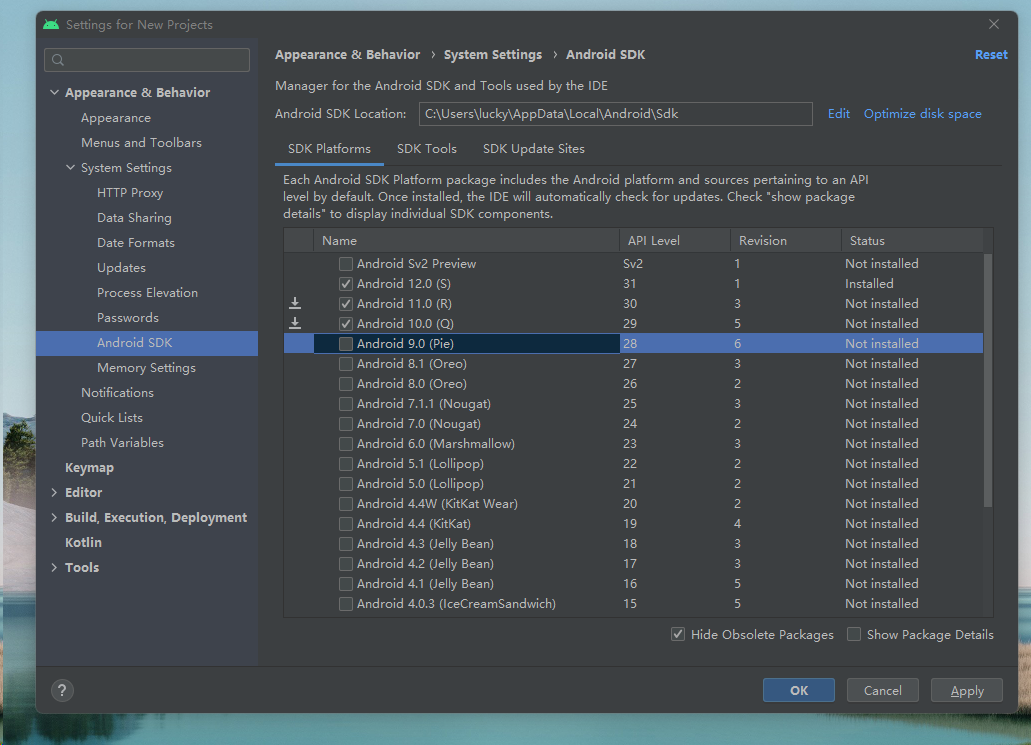Click the Optimize disk space link
The image size is (1031, 745).
(923, 114)
